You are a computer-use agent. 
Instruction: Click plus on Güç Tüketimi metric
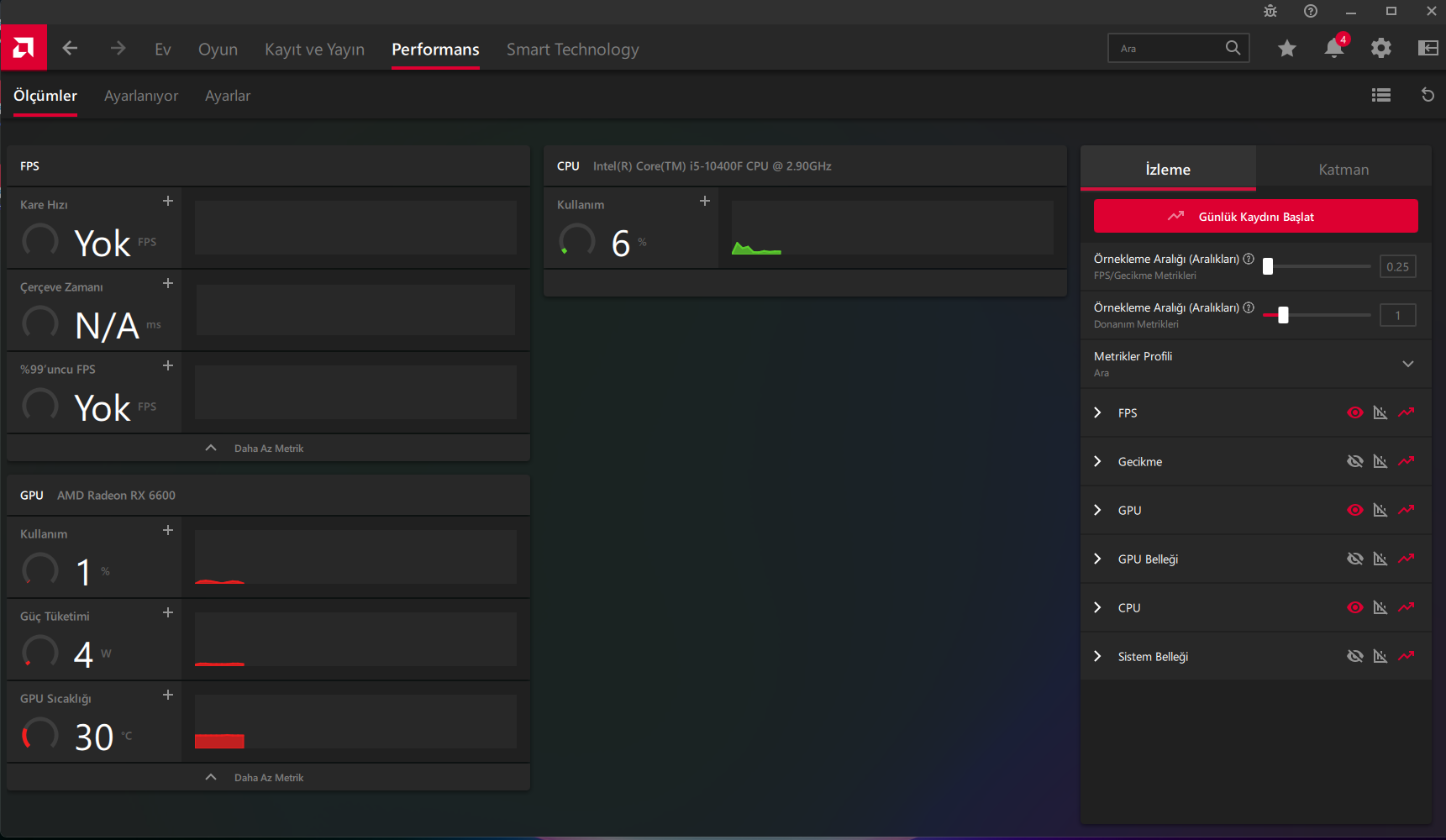coord(168,612)
